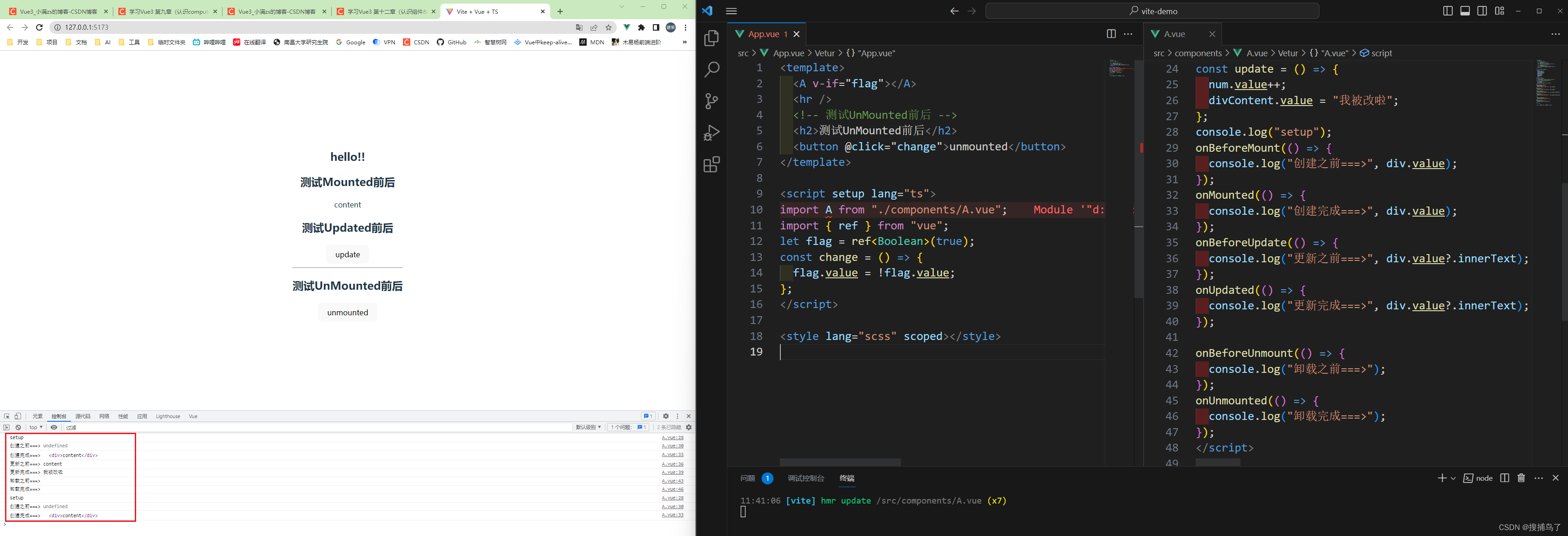This screenshot has width=1568, height=536.
Task: Select the A.vue editor tab
Action: coord(1174,34)
